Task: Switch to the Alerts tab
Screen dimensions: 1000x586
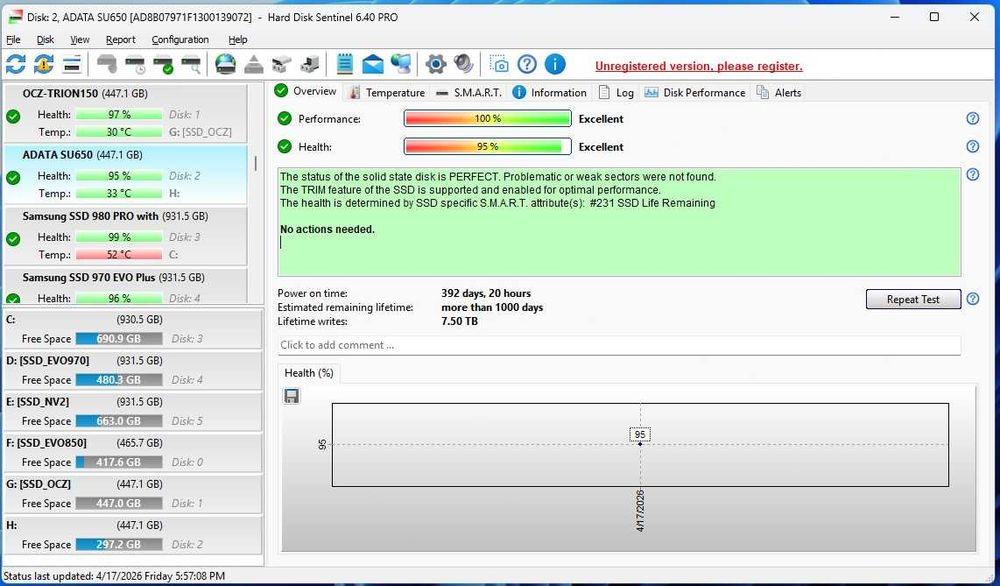Action: [x=779, y=92]
